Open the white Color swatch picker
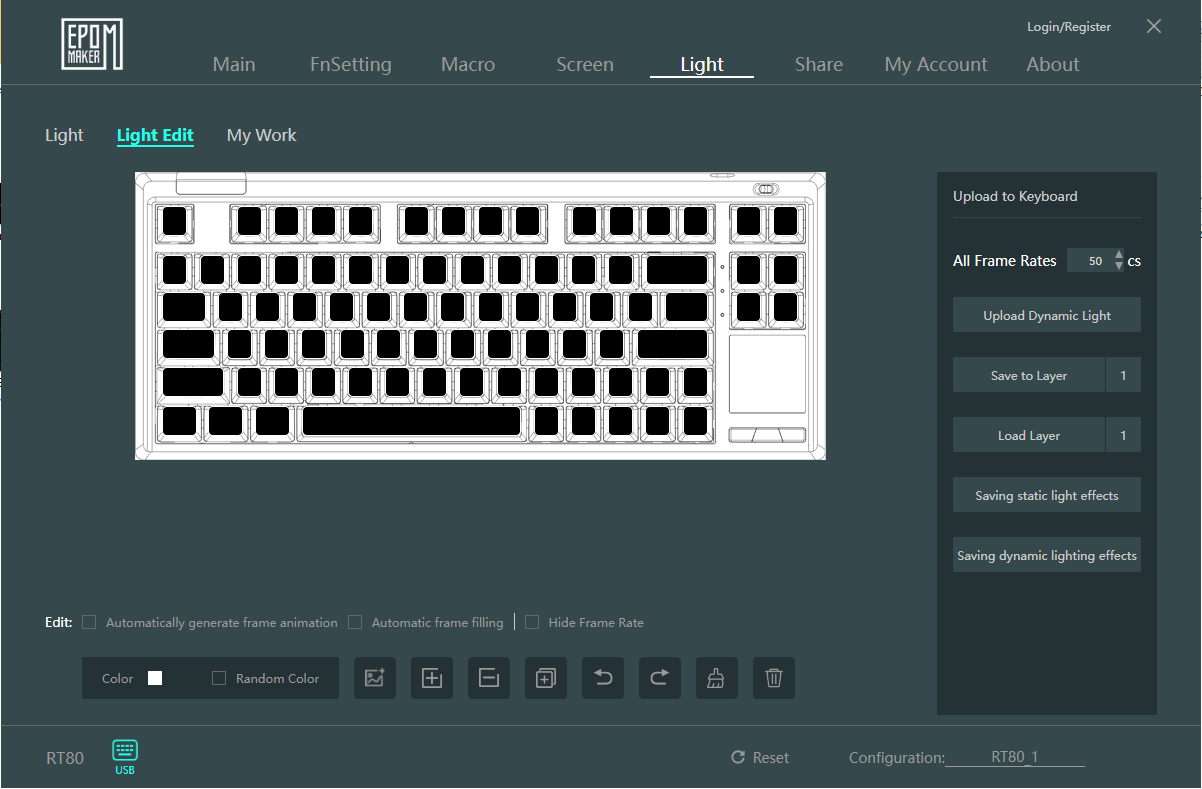 click(x=155, y=678)
